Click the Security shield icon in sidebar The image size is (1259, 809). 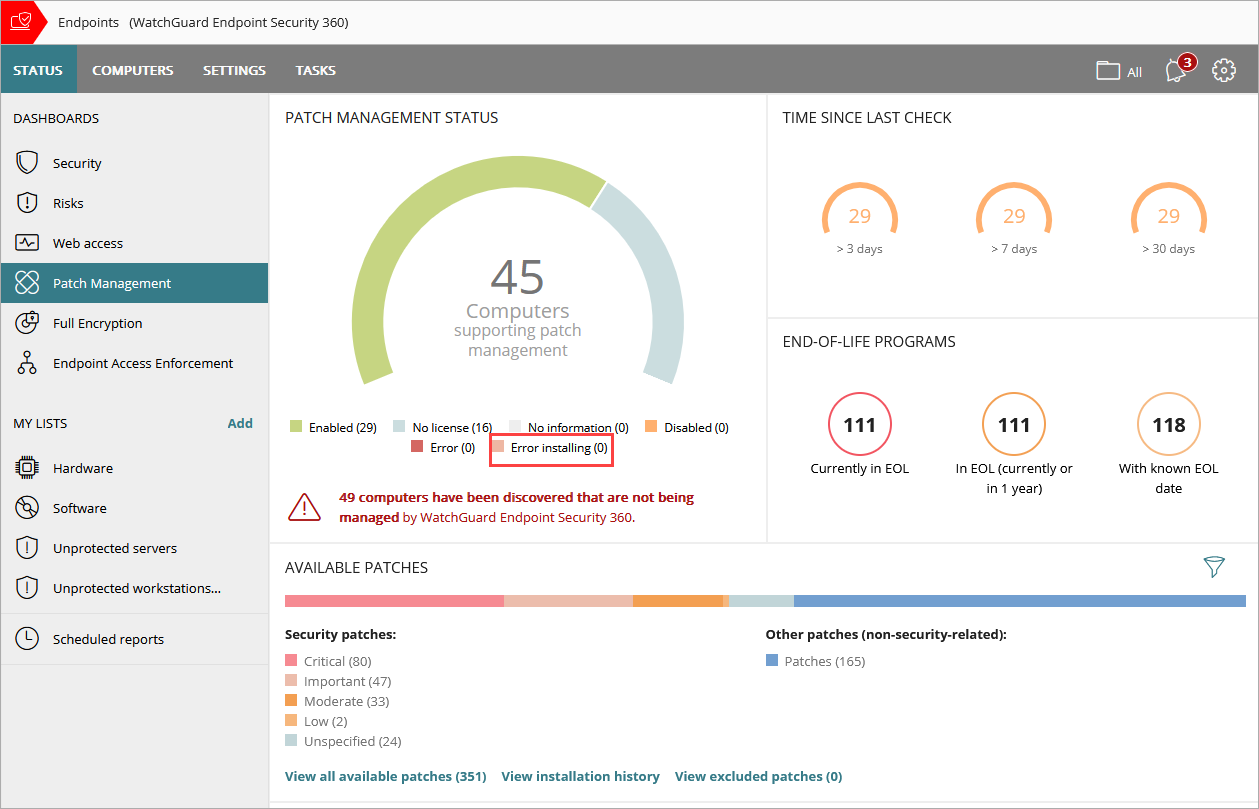click(x=27, y=163)
